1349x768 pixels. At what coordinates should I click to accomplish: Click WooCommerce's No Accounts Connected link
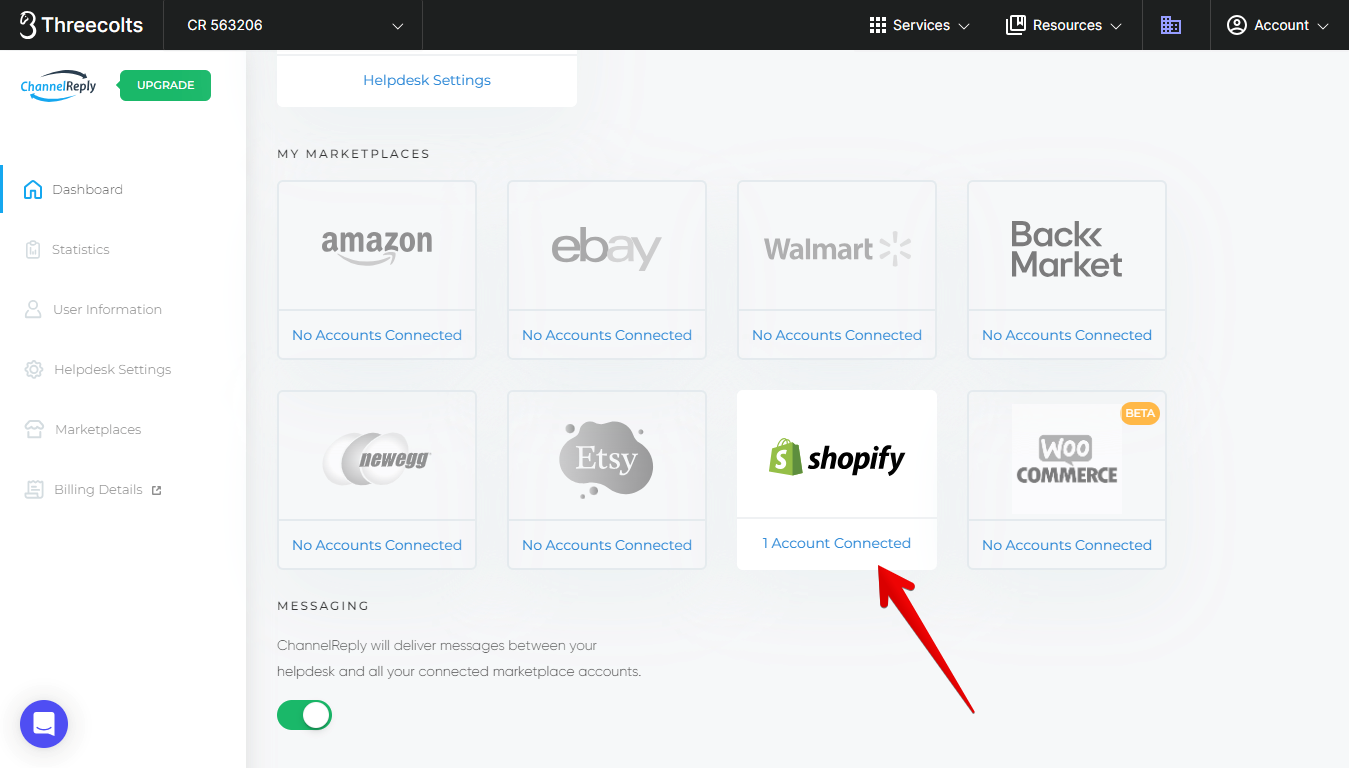point(1067,545)
